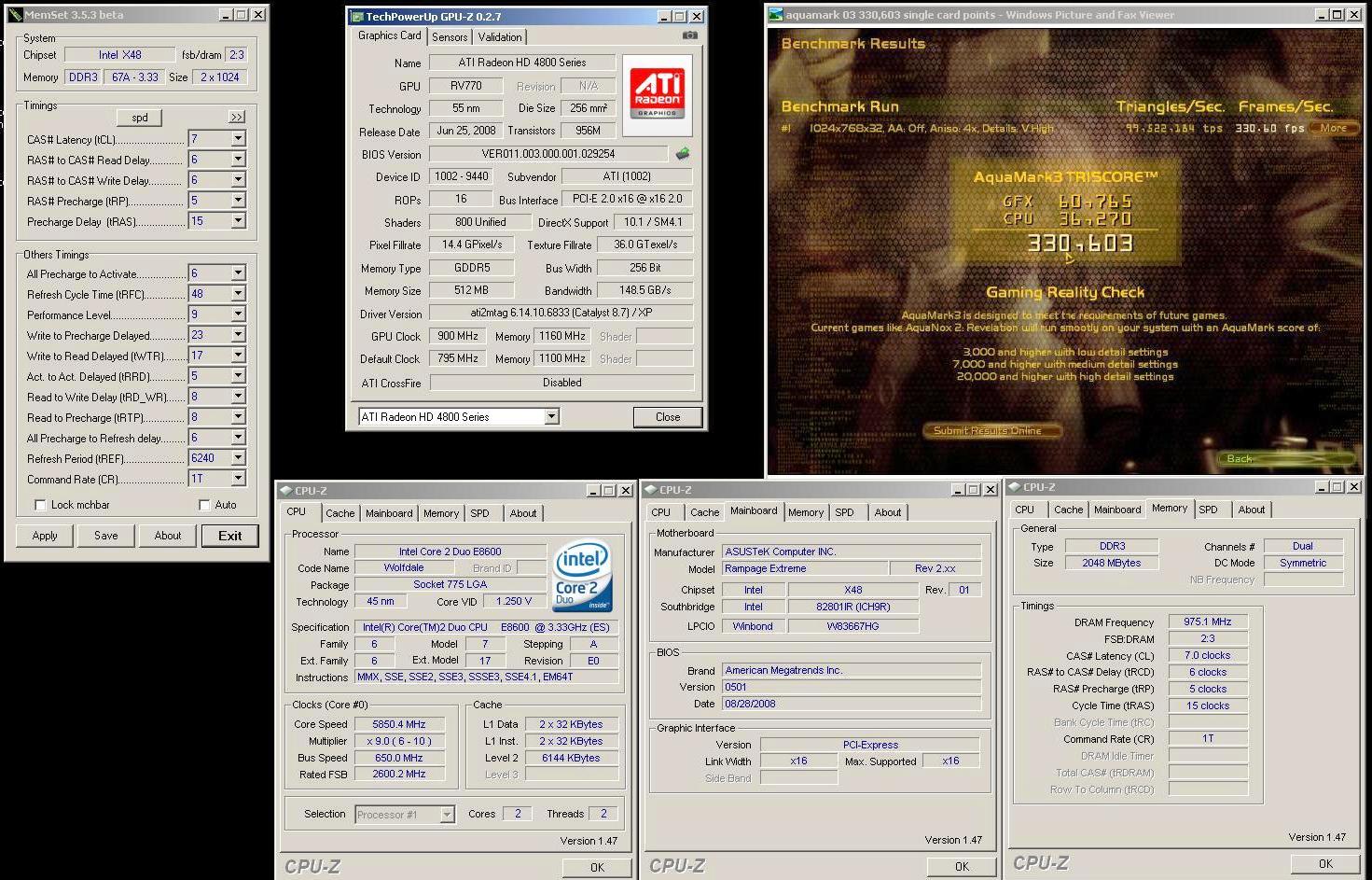Open the Cache tab in the CPU-Z CPU window
1372x880 pixels.
(x=340, y=513)
